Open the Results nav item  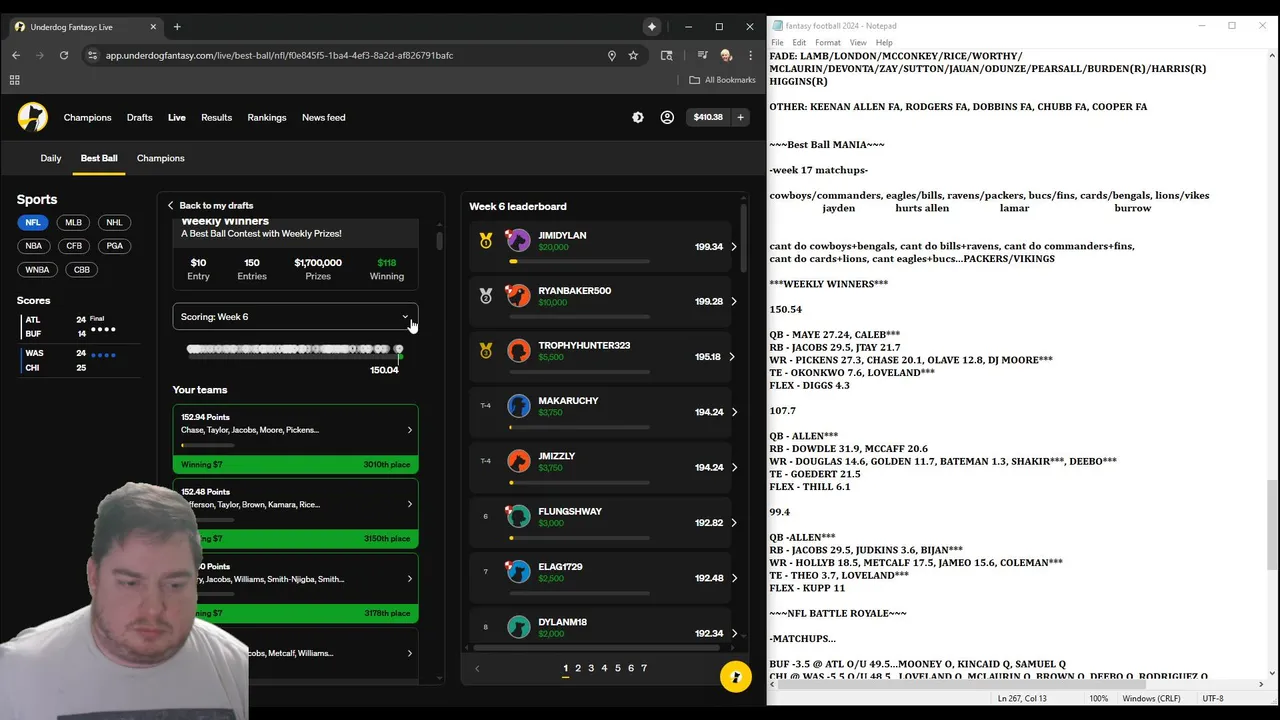[x=216, y=117]
